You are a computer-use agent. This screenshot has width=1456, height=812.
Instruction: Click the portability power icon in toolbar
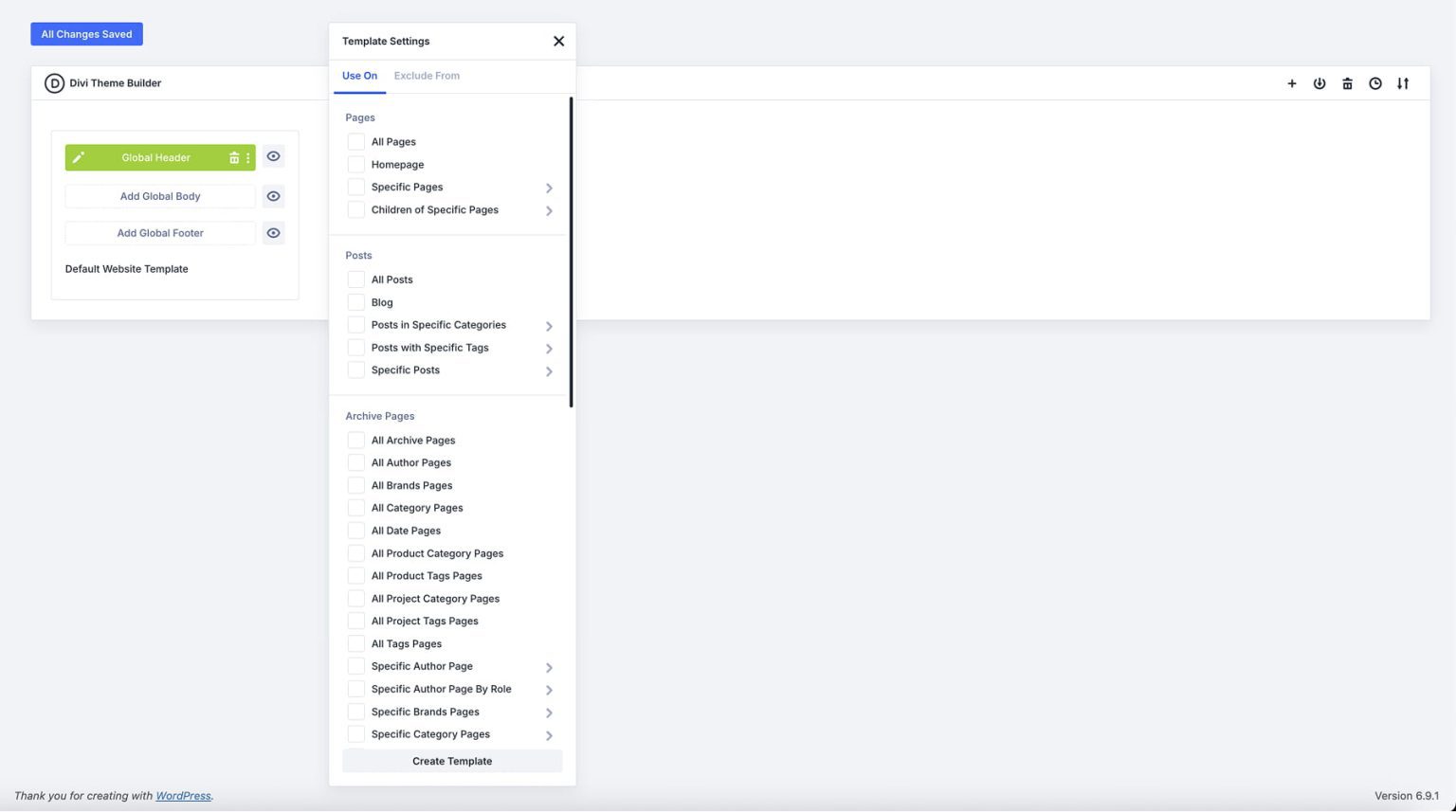(1319, 83)
